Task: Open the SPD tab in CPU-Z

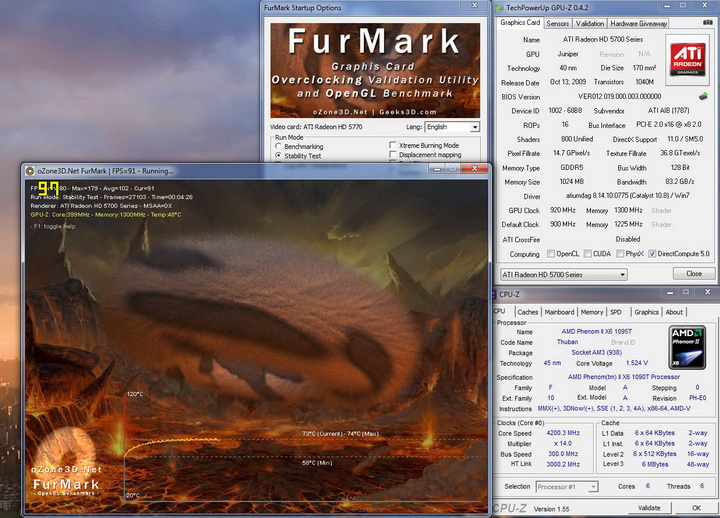Action: [616, 312]
